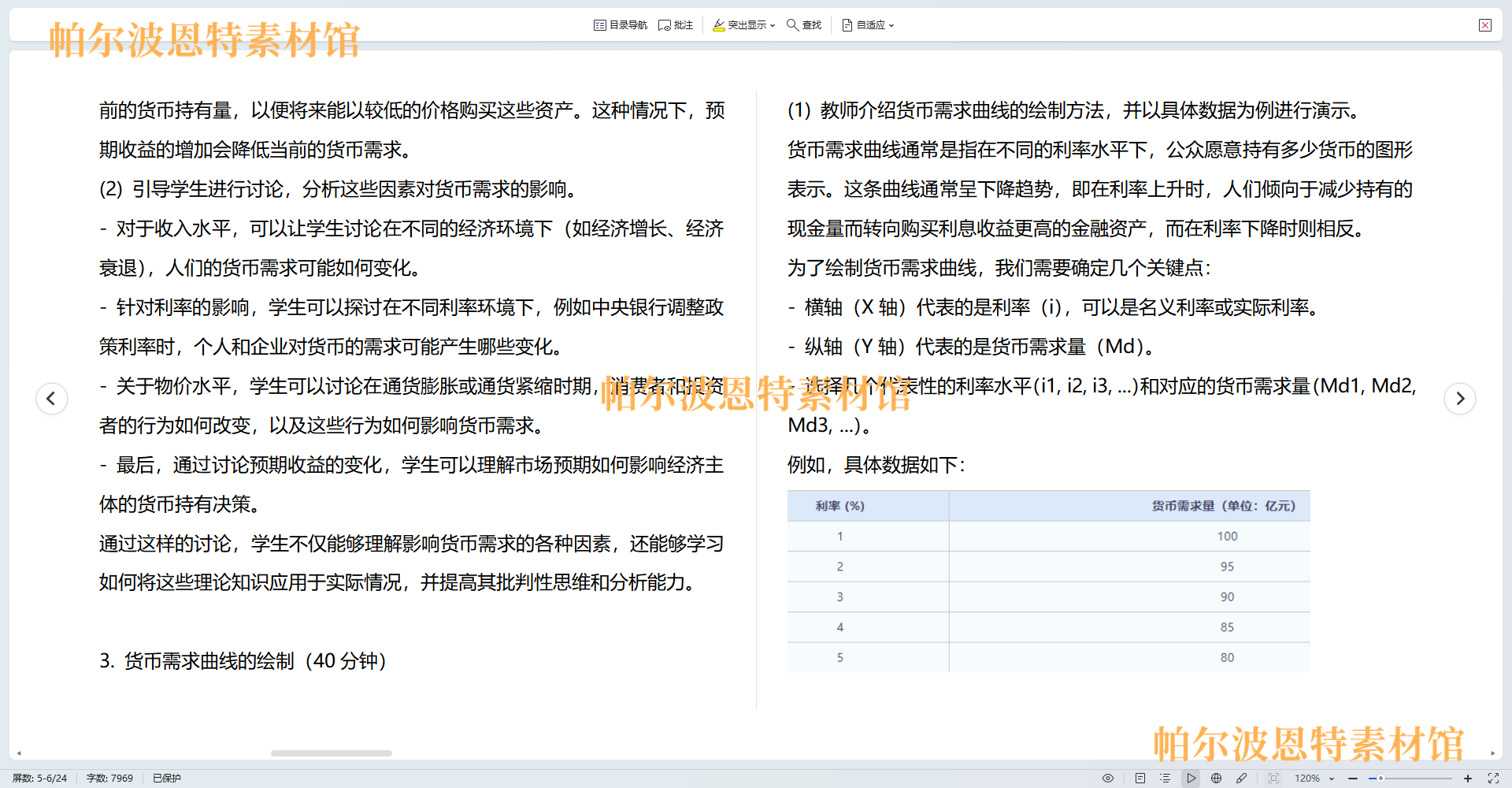Zoom in with the plus button

(x=1468, y=778)
